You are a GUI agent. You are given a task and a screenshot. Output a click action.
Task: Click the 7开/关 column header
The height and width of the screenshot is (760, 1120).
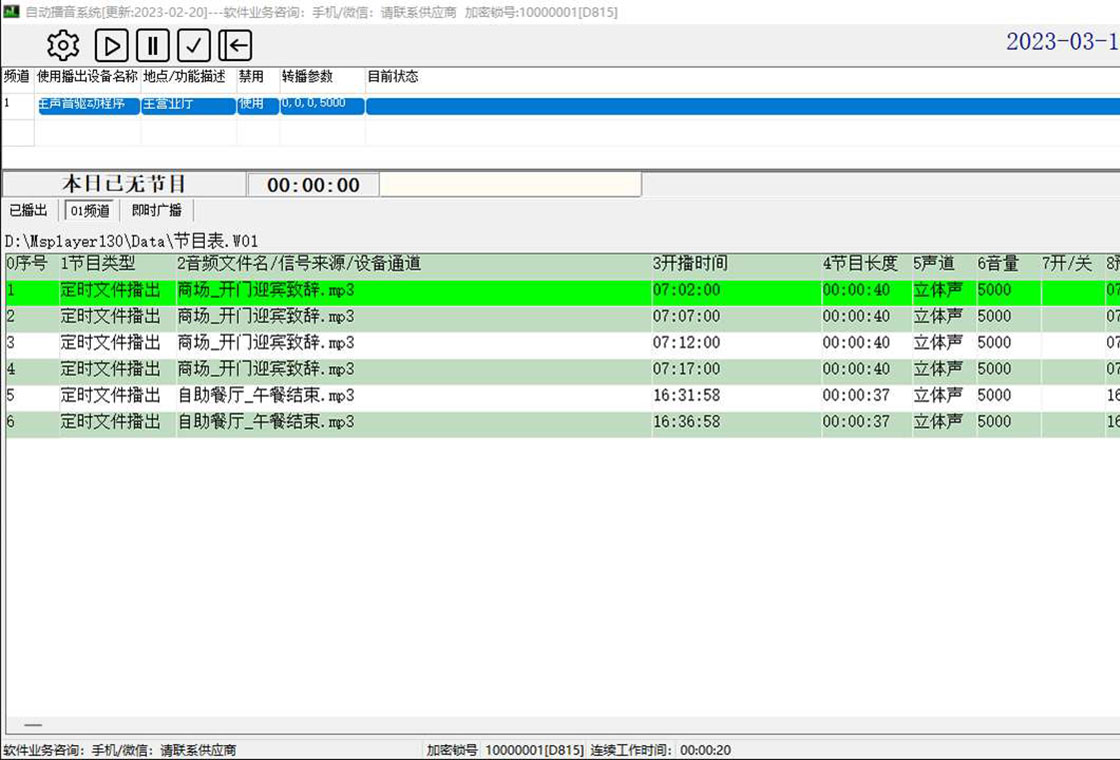point(1066,264)
